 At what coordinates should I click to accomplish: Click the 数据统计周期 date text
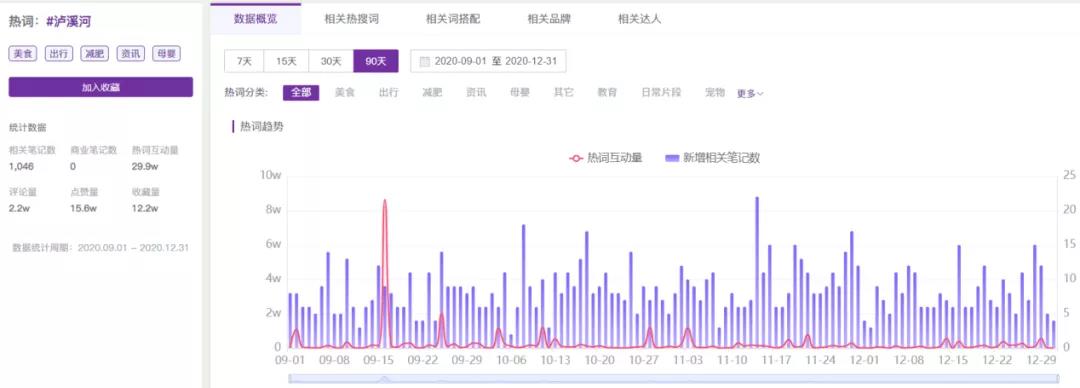pos(101,247)
